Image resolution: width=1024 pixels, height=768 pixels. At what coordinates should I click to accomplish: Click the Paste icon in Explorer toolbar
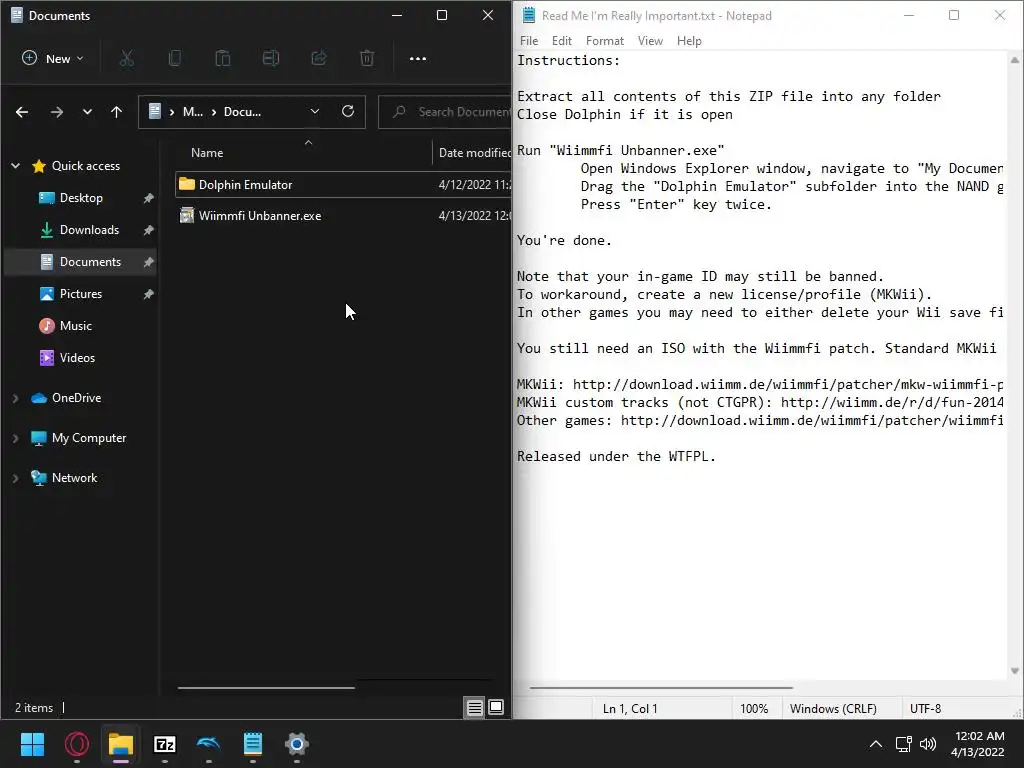[223, 59]
